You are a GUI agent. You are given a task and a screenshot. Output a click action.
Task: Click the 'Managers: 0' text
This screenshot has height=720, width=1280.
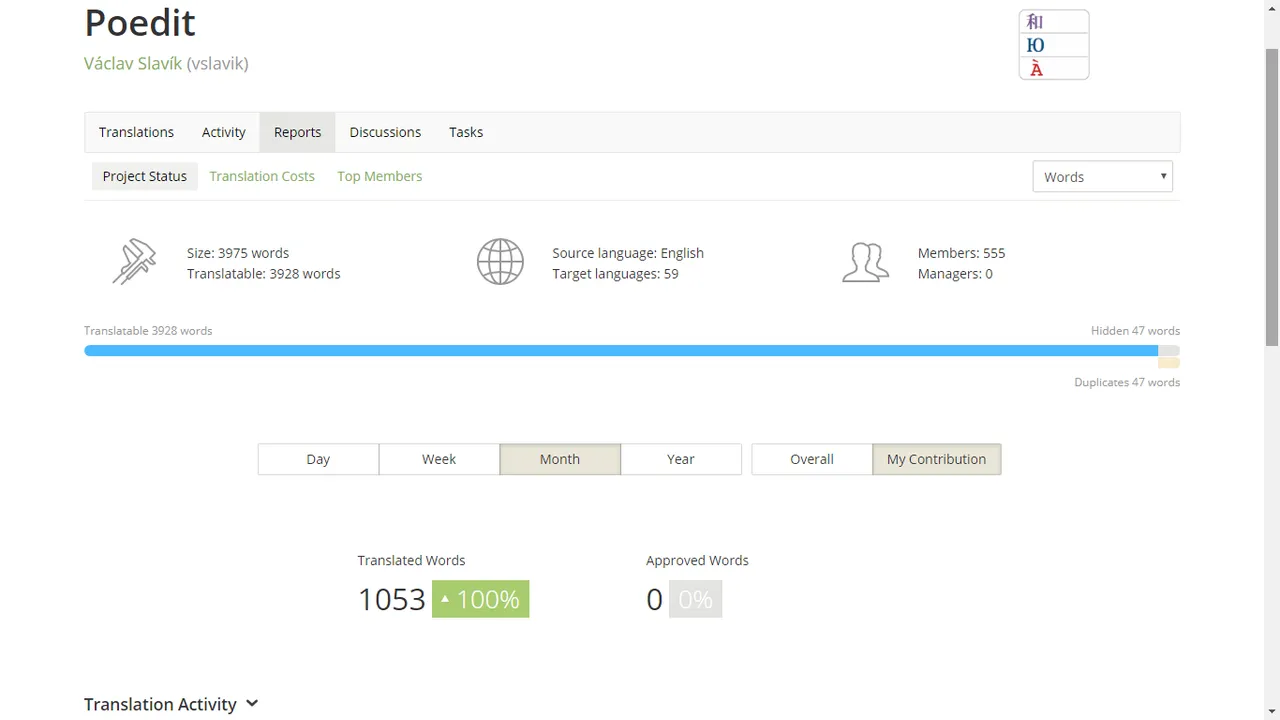point(955,274)
